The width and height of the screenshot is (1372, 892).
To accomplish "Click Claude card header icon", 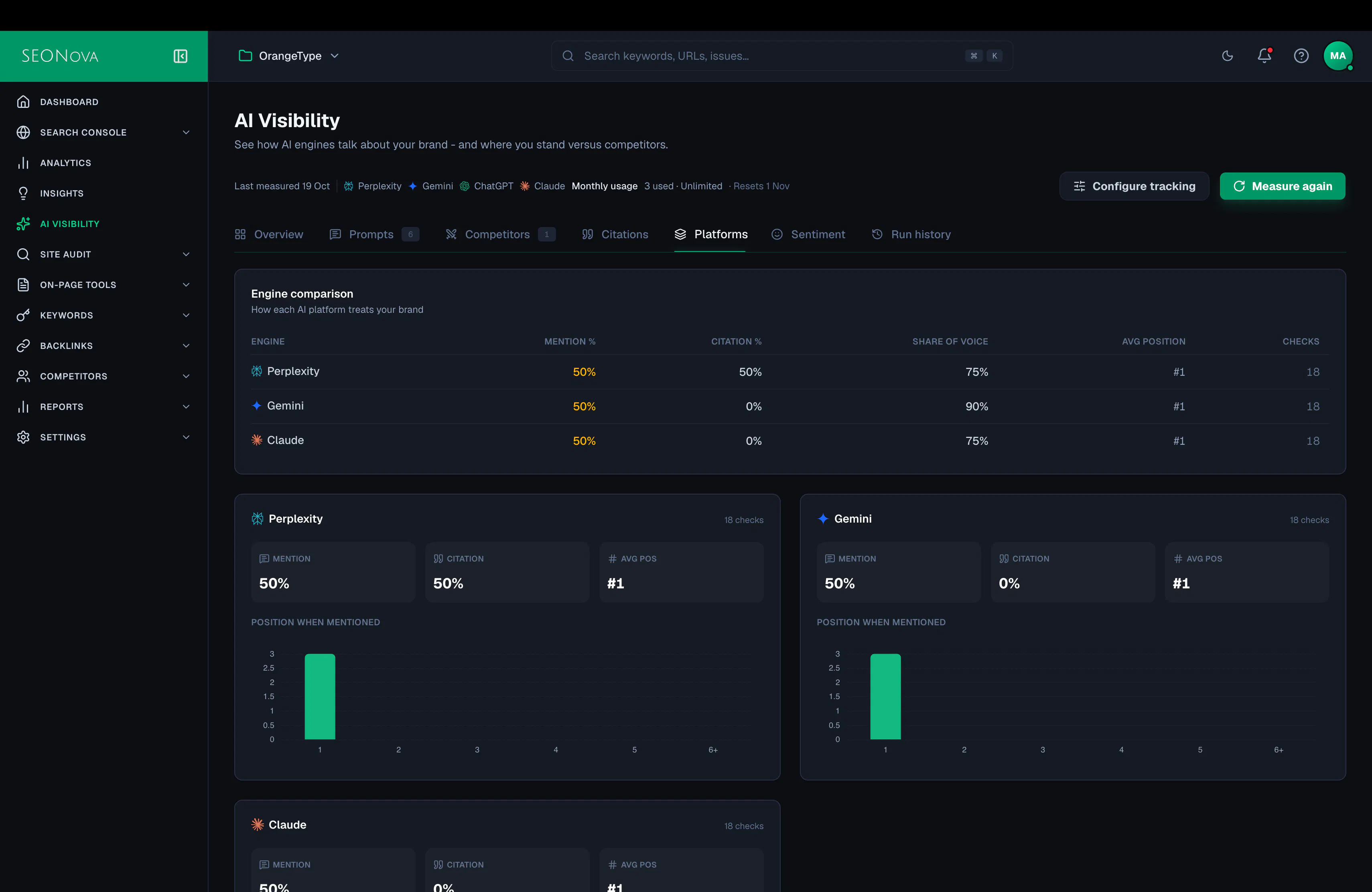I will tap(257, 825).
